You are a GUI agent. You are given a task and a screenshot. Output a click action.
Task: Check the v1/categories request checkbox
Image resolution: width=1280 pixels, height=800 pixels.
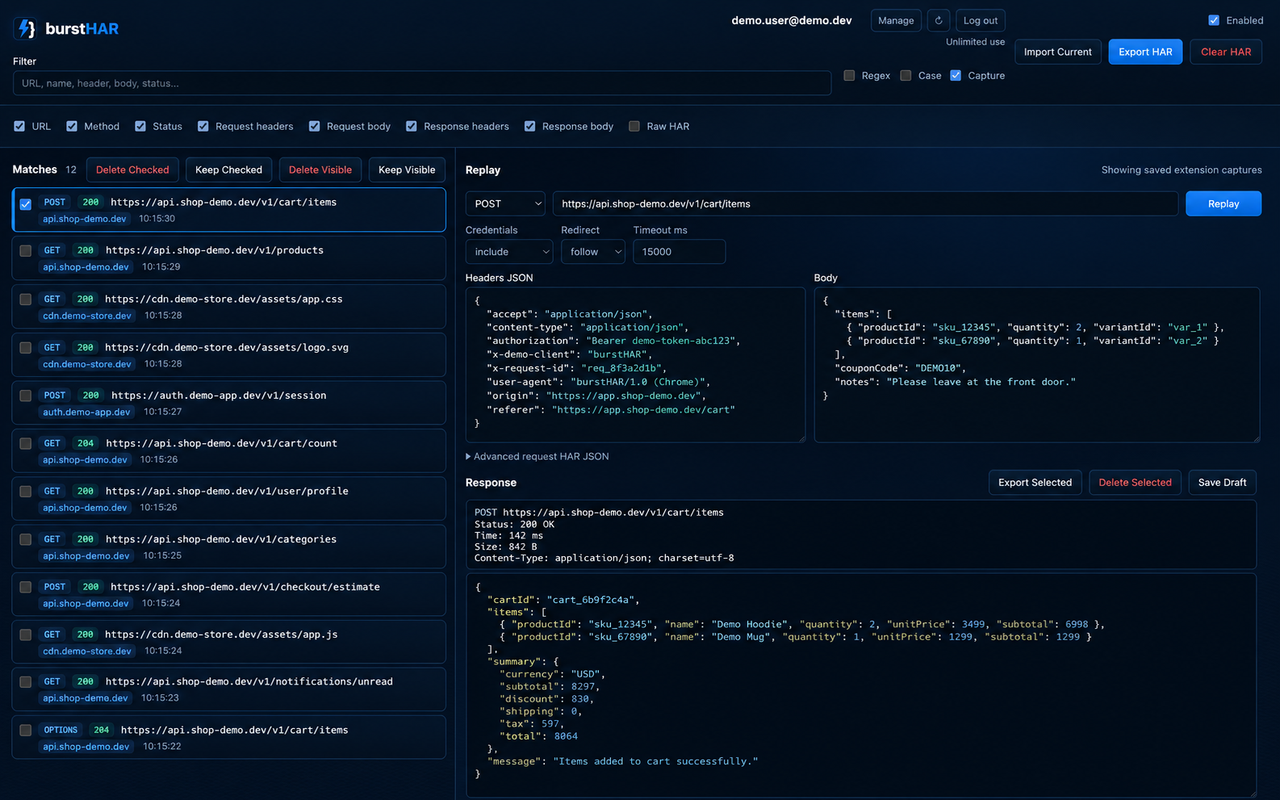[26, 539]
